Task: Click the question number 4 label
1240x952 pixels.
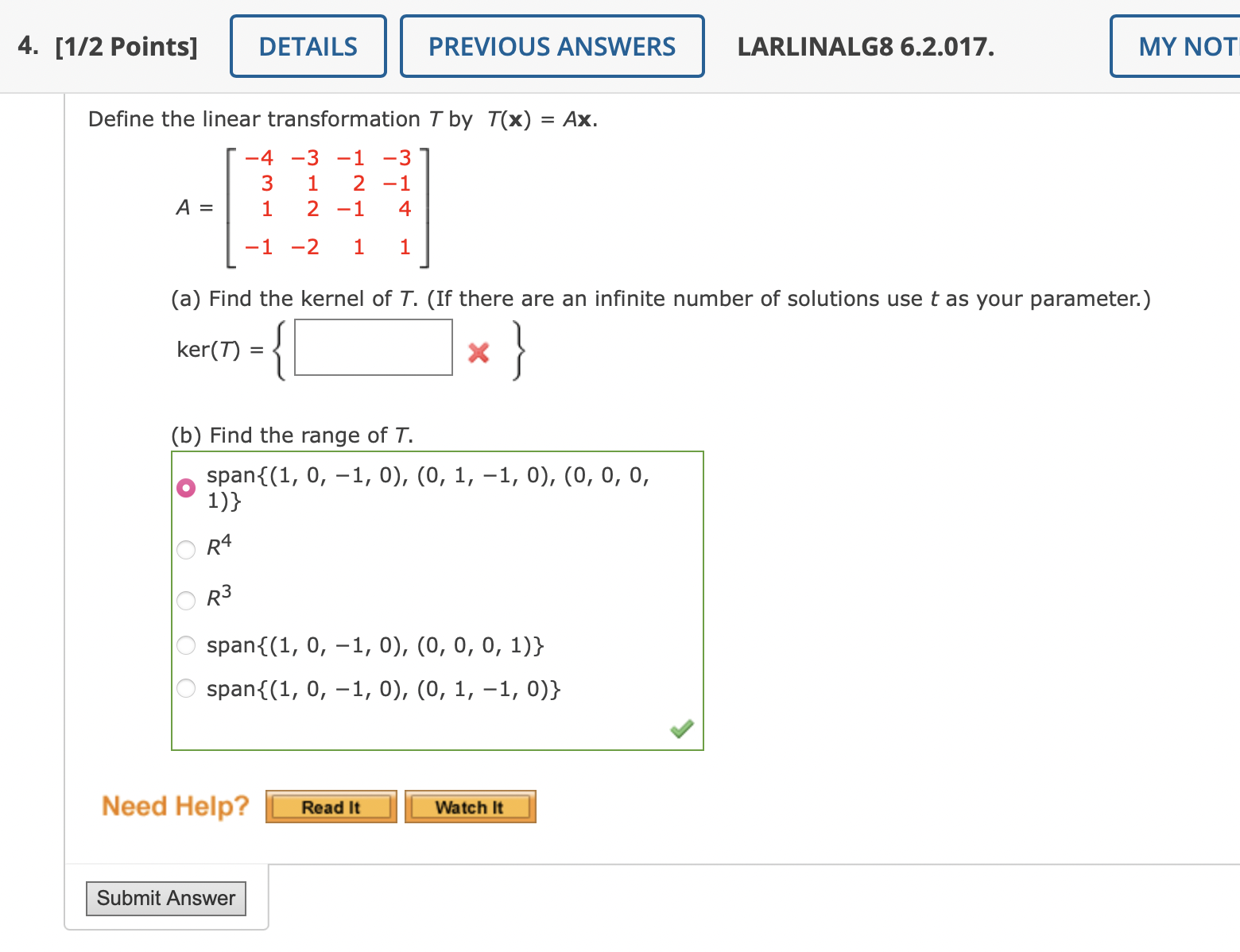Action: click(x=26, y=46)
